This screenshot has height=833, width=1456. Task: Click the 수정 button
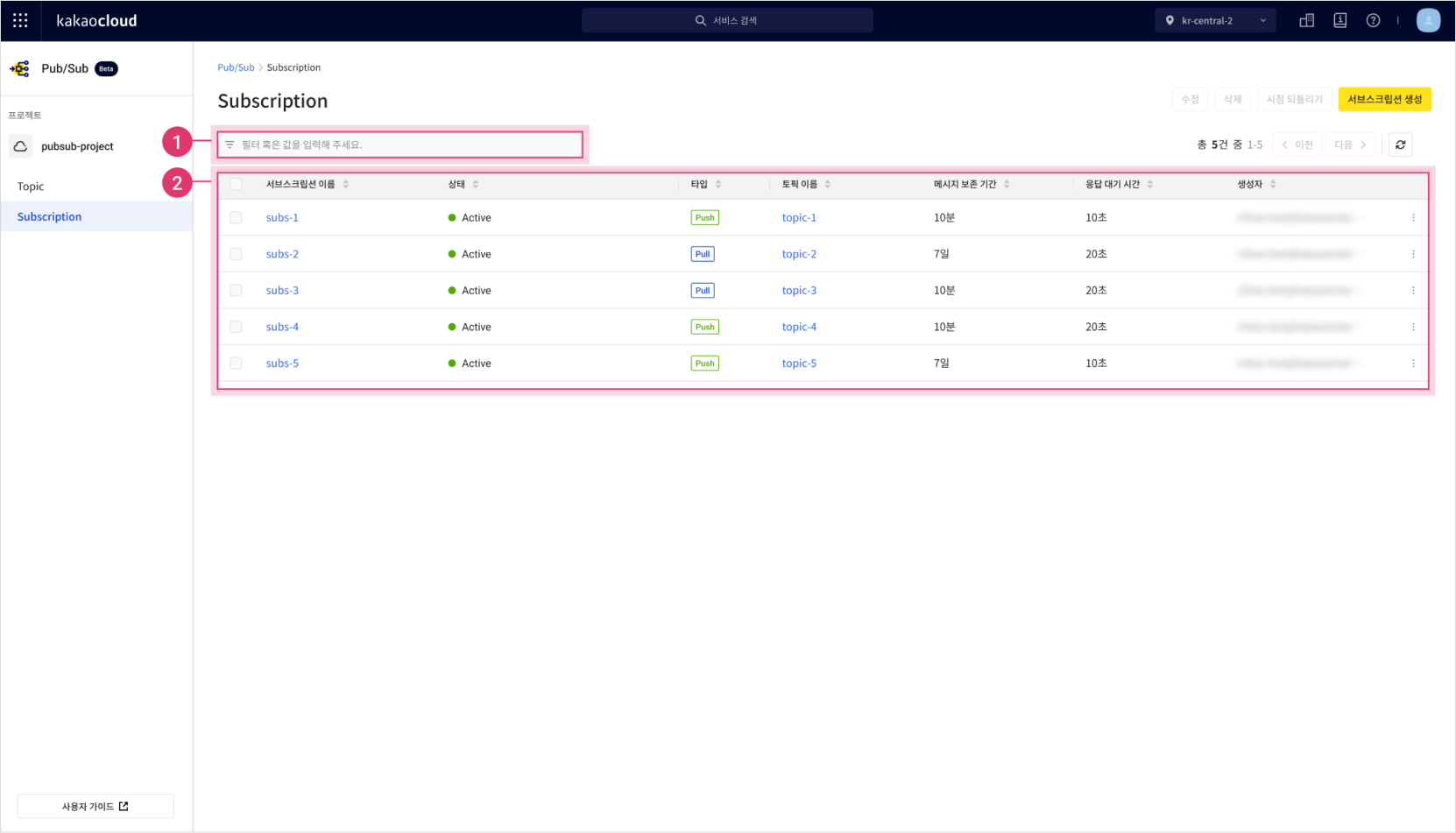[1190, 99]
